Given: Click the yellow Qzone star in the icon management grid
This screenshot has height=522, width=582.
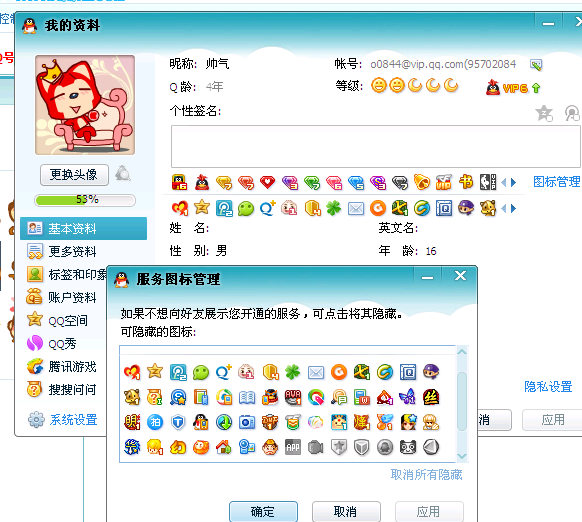Looking at the screenshot, I should click(x=155, y=372).
